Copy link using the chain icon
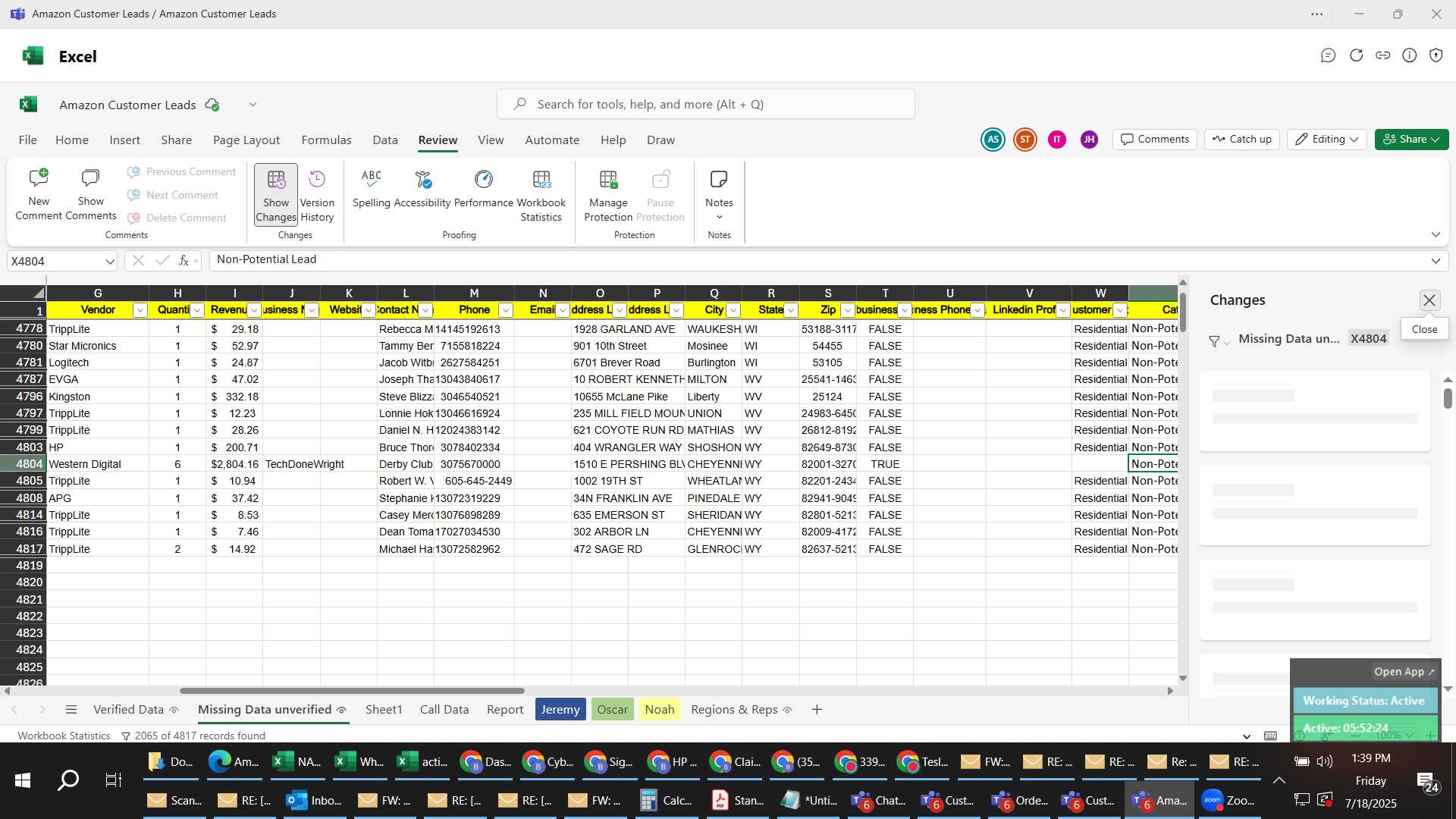1456x819 pixels. (1383, 55)
